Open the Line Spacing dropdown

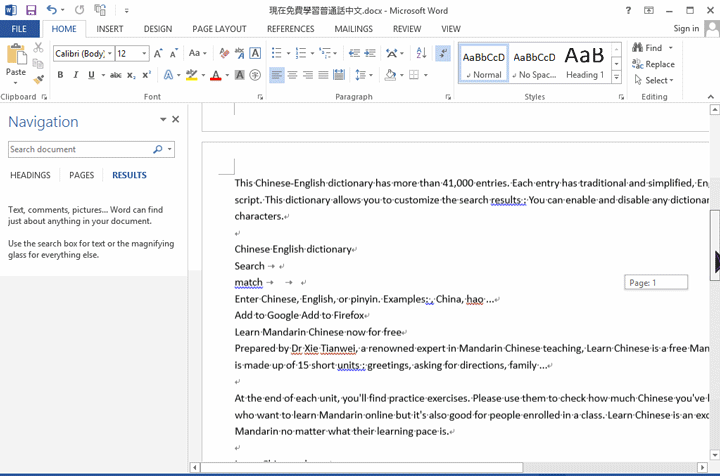364,75
